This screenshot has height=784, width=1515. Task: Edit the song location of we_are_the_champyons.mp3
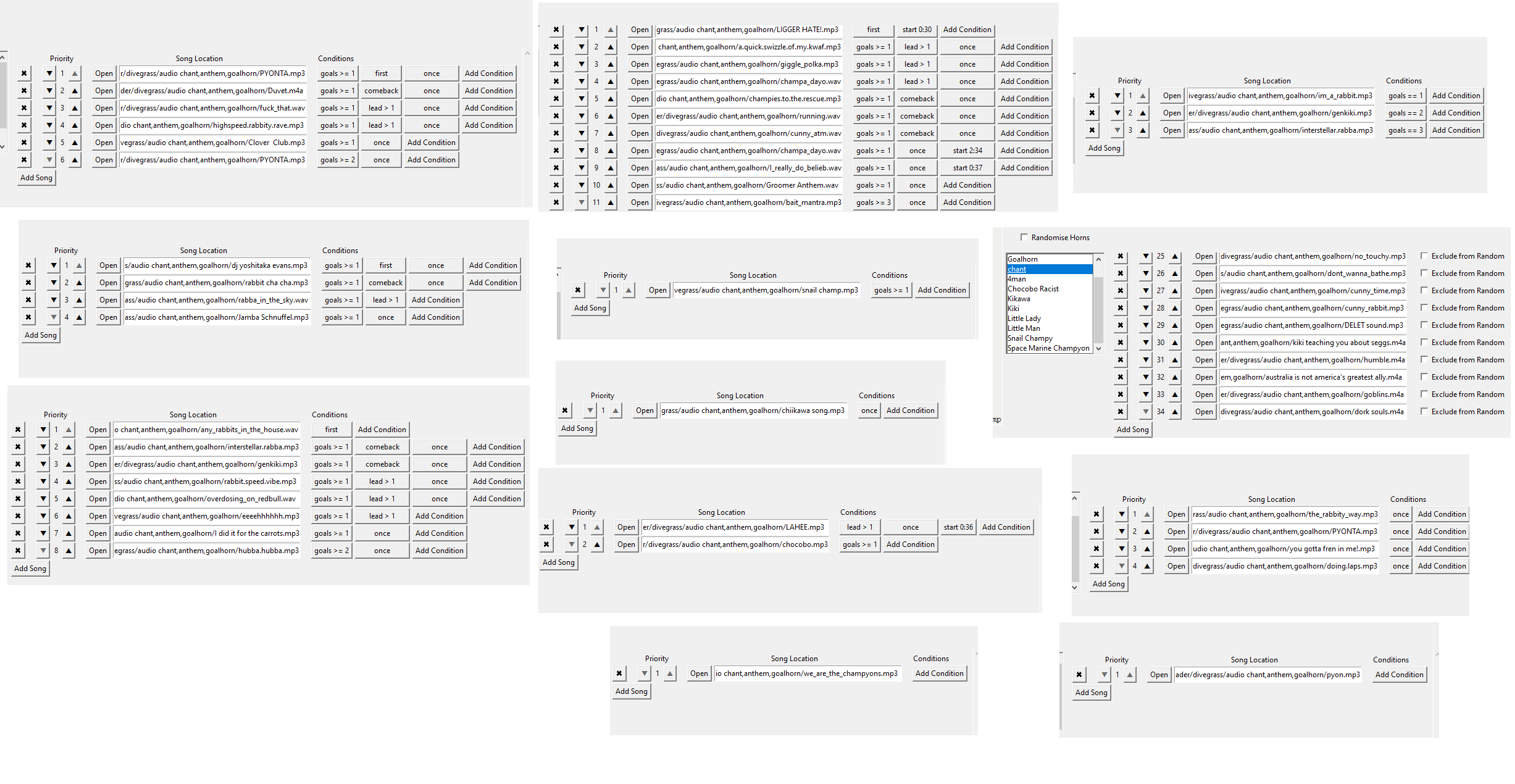pos(808,673)
